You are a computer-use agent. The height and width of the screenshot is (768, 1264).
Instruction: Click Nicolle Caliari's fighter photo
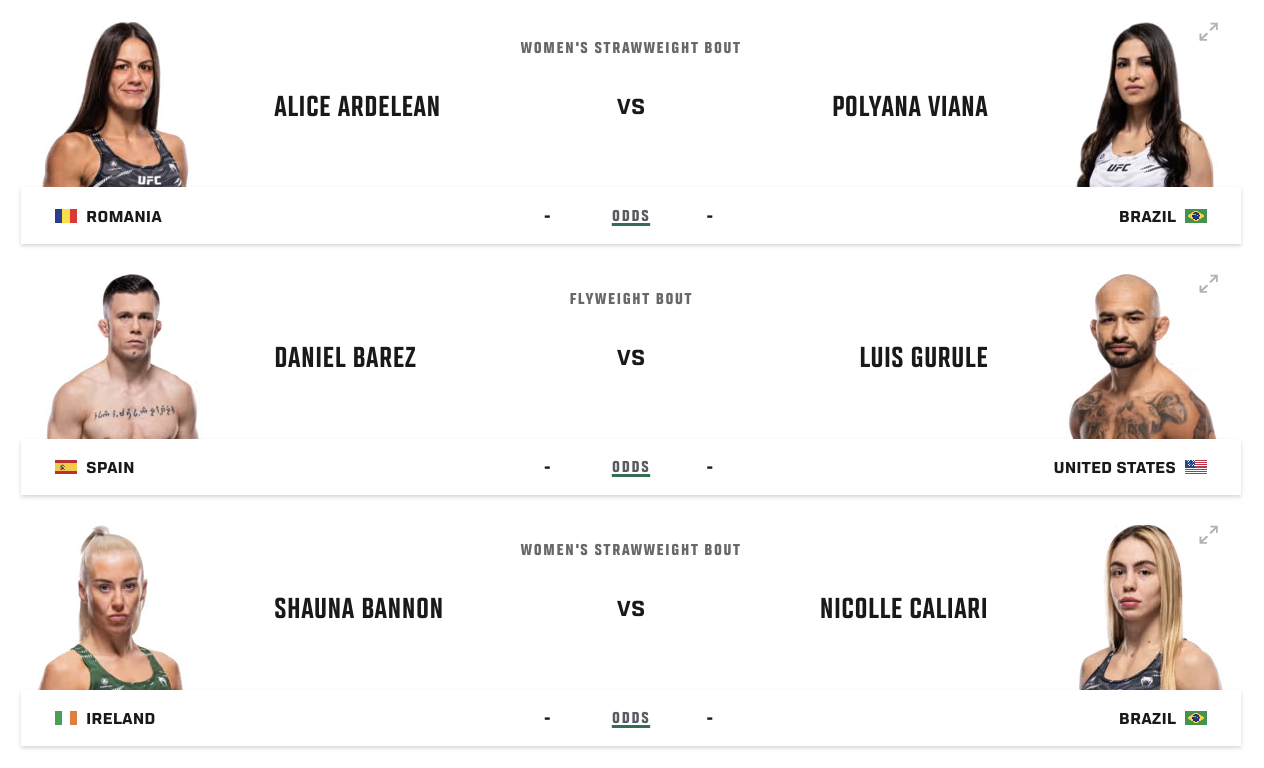click(1150, 610)
